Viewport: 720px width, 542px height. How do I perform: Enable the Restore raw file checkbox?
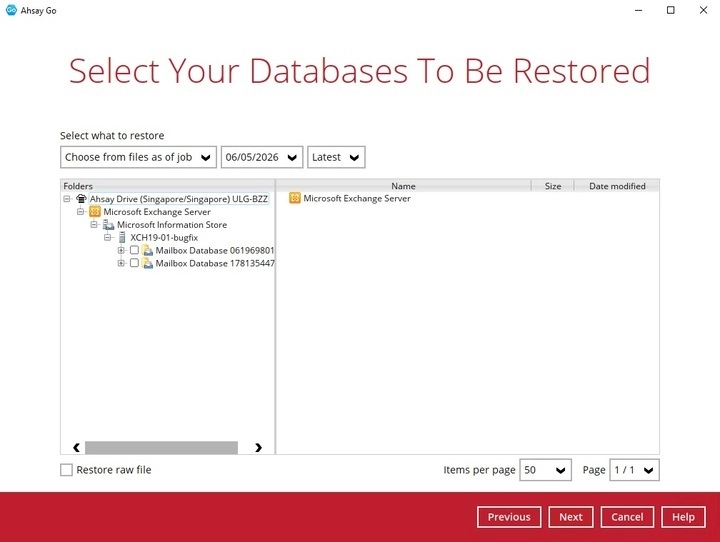click(67, 470)
